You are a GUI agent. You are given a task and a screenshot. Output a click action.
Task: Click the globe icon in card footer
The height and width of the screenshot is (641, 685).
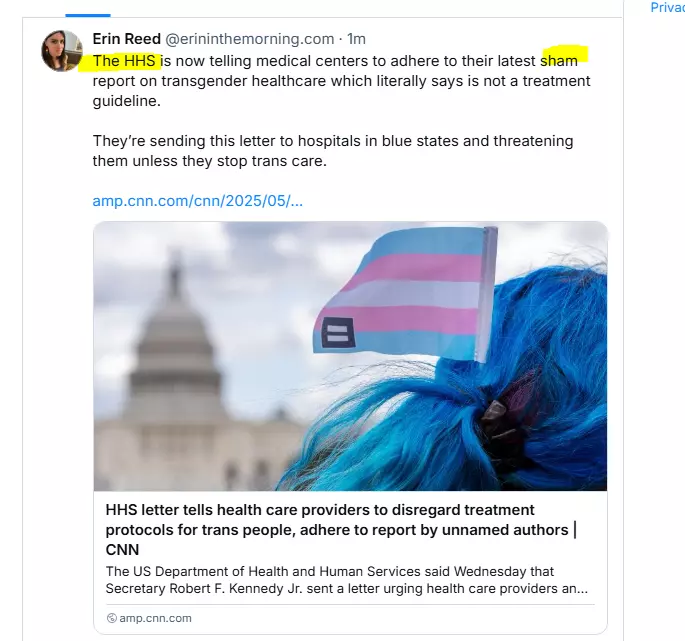click(112, 618)
